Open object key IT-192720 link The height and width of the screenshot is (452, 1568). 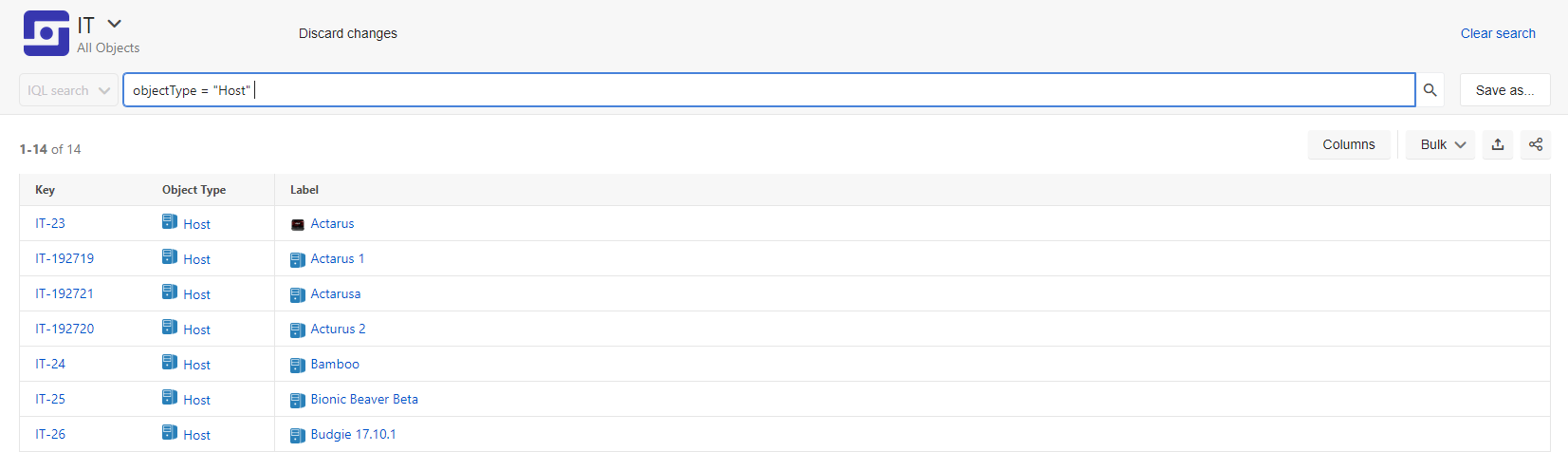click(65, 329)
